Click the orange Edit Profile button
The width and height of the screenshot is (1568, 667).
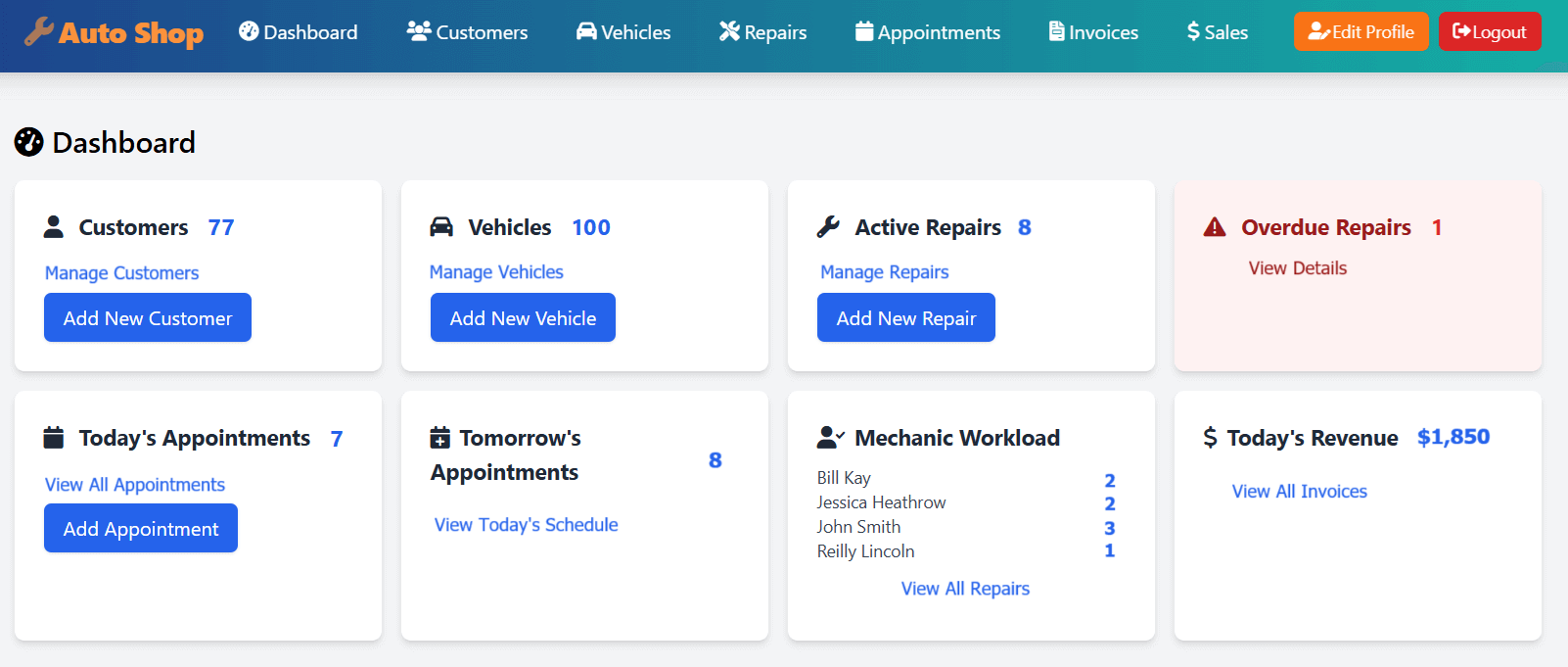1360,31
